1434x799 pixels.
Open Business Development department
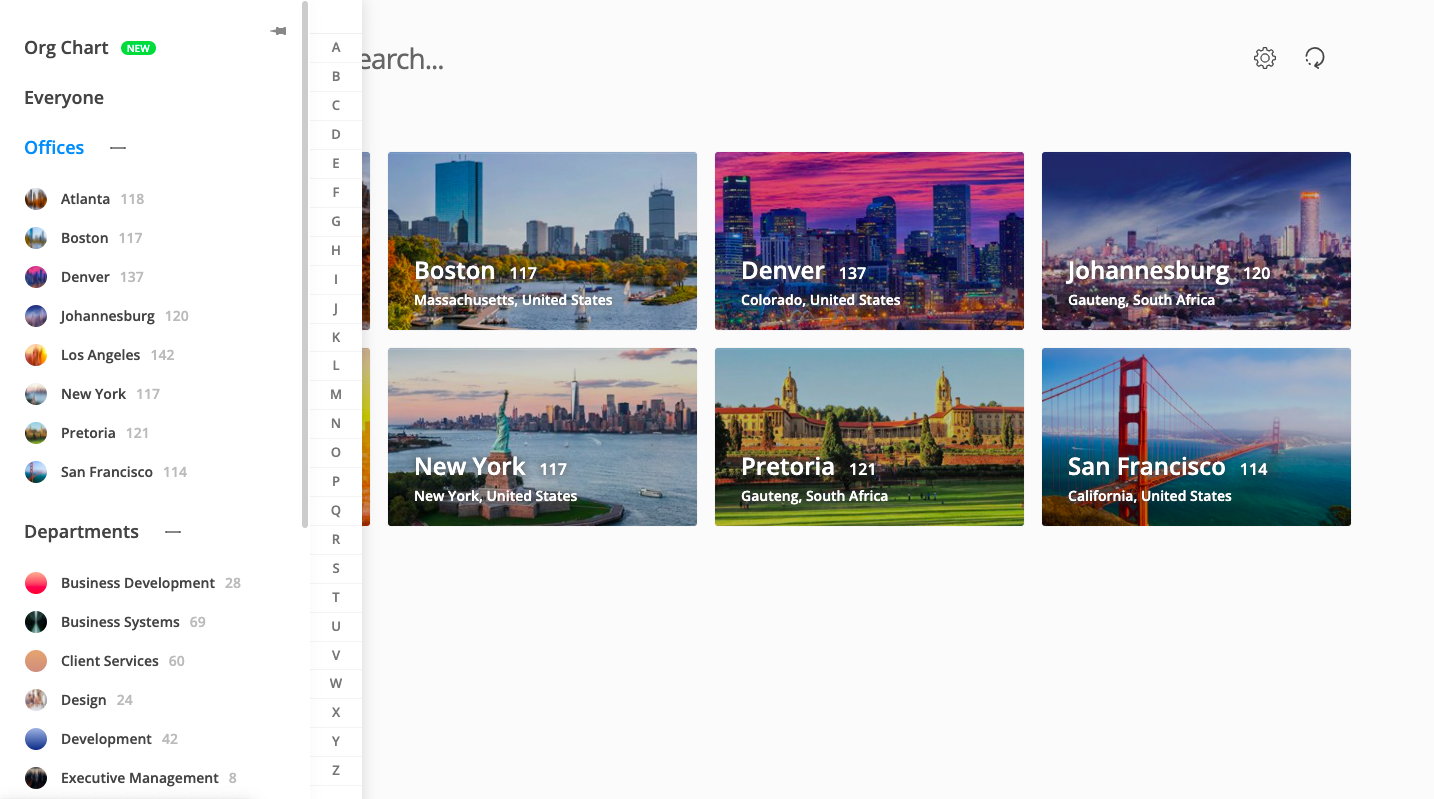pyautogui.click(x=138, y=583)
